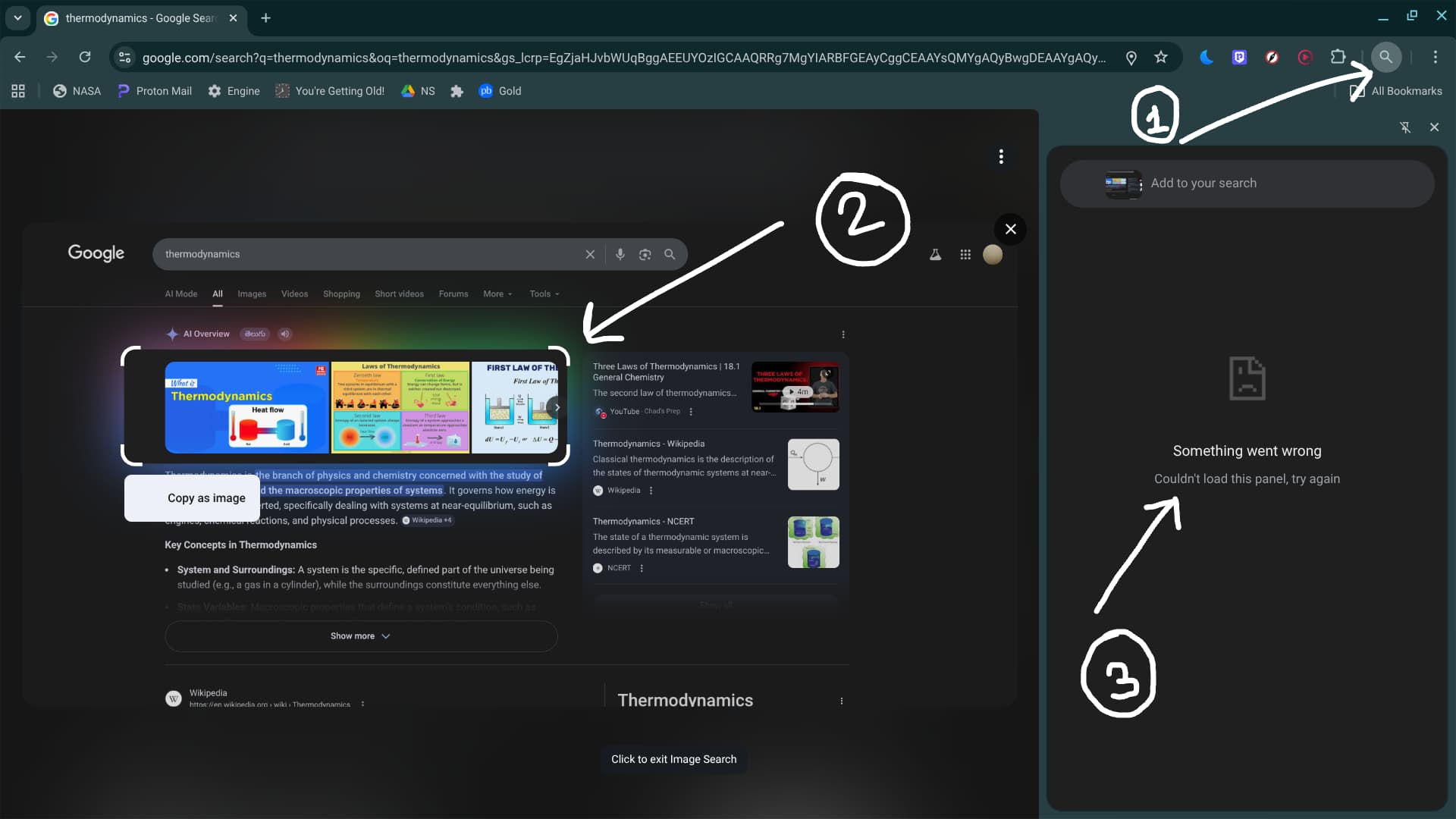Close the Lens side panel
The width and height of the screenshot is (1456, 819).
[x=1434, y=127]
